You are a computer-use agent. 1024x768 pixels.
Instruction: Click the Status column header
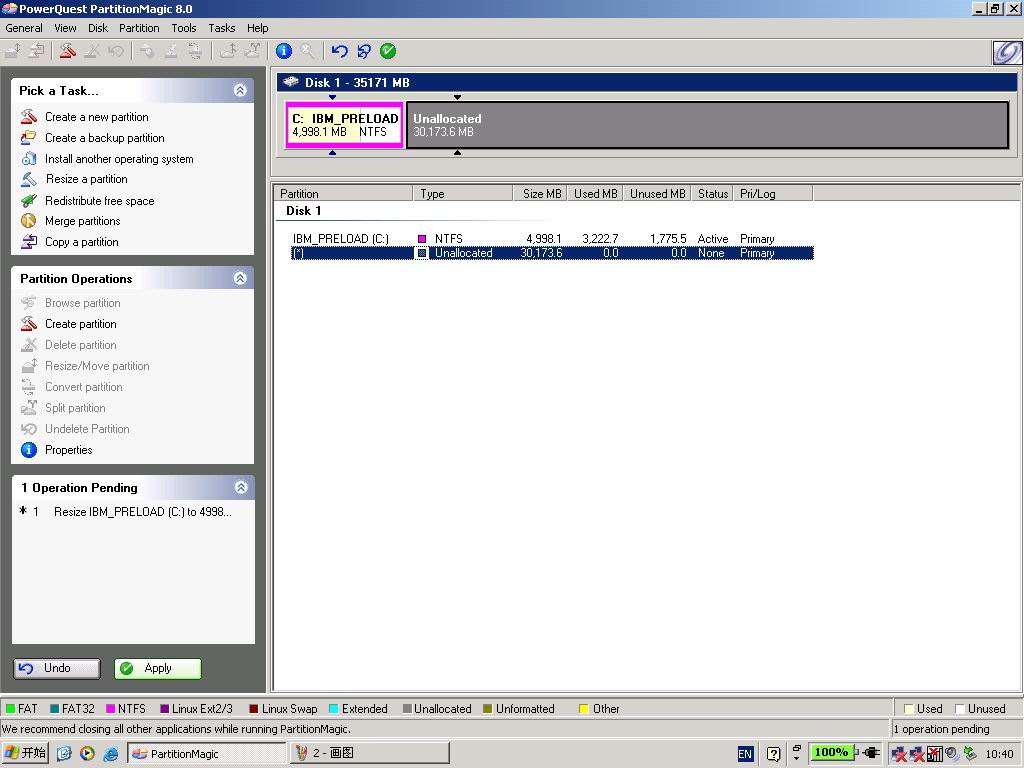(x=712, y=193)
